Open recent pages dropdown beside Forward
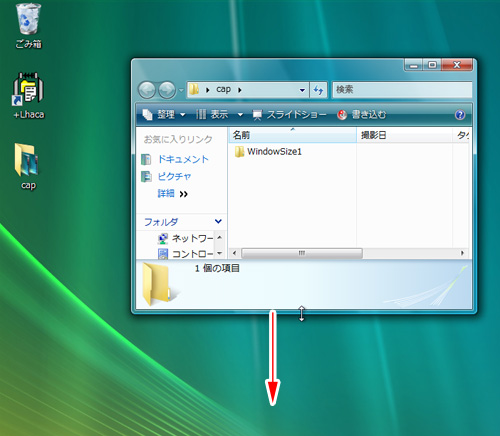 (x=181, y=90)
